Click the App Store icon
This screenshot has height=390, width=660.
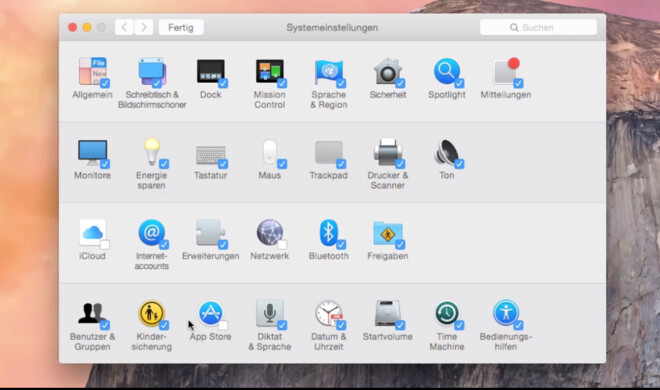point(211,313)
